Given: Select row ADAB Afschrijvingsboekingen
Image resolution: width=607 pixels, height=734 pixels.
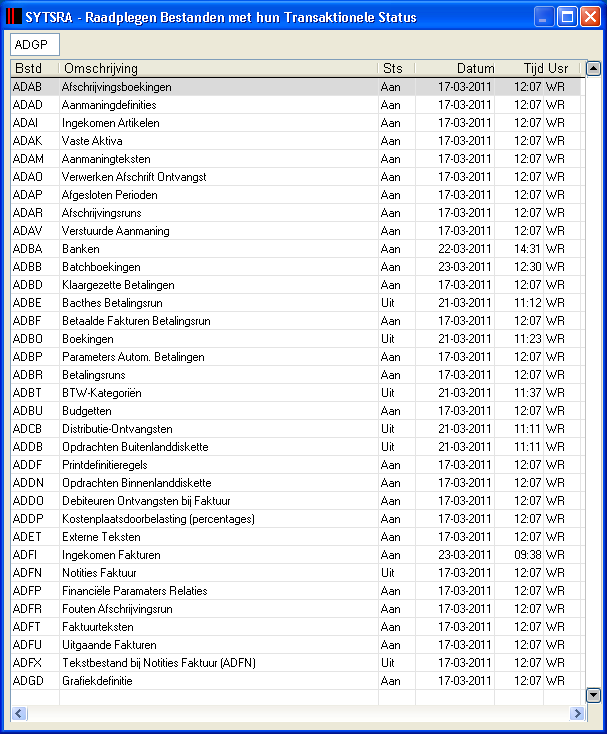Looking at the screenshot, I should [x=296, y=87].
